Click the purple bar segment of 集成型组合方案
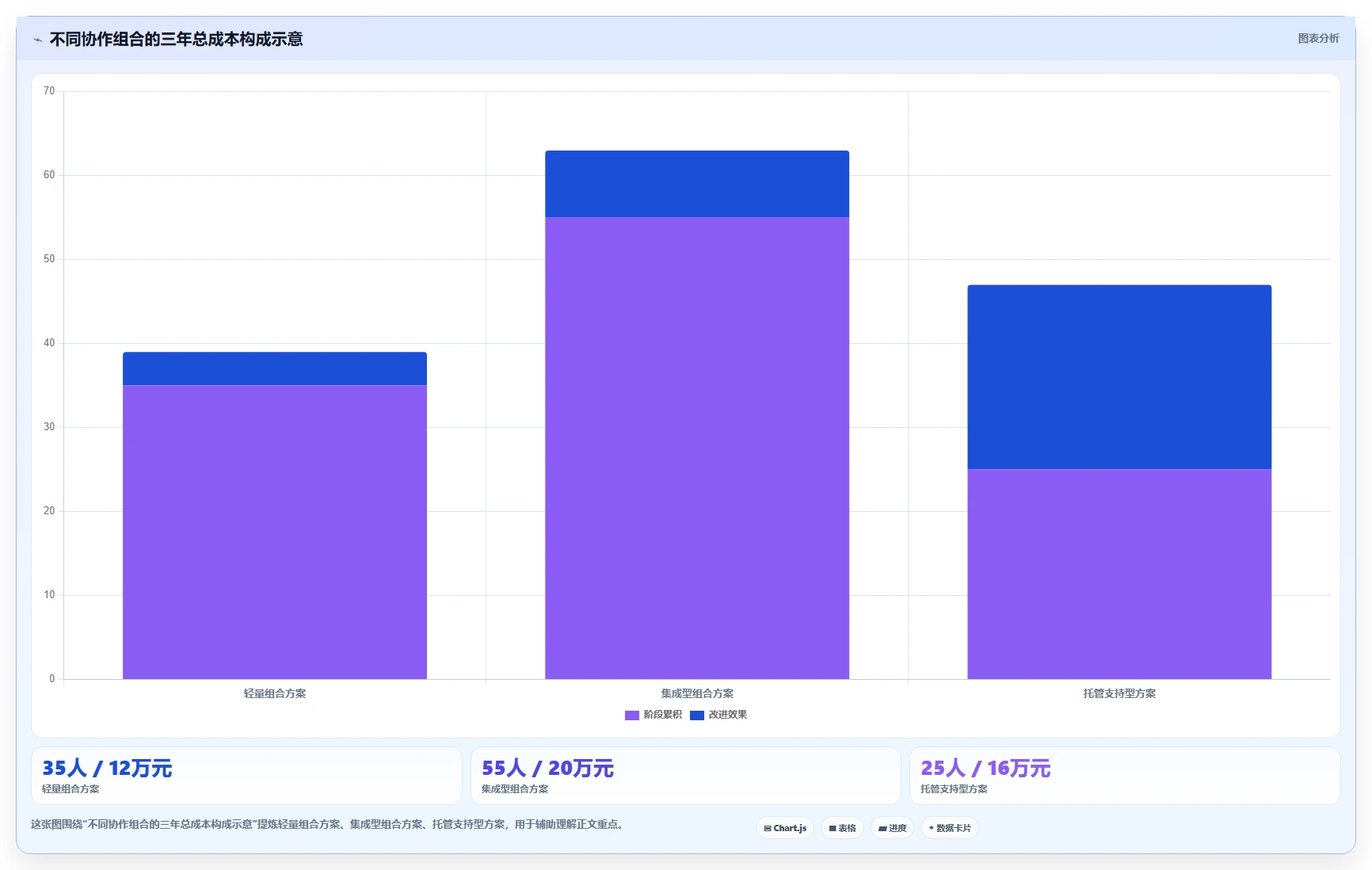The width and height of the screenshot is (1372, 870). coord(697,448)
